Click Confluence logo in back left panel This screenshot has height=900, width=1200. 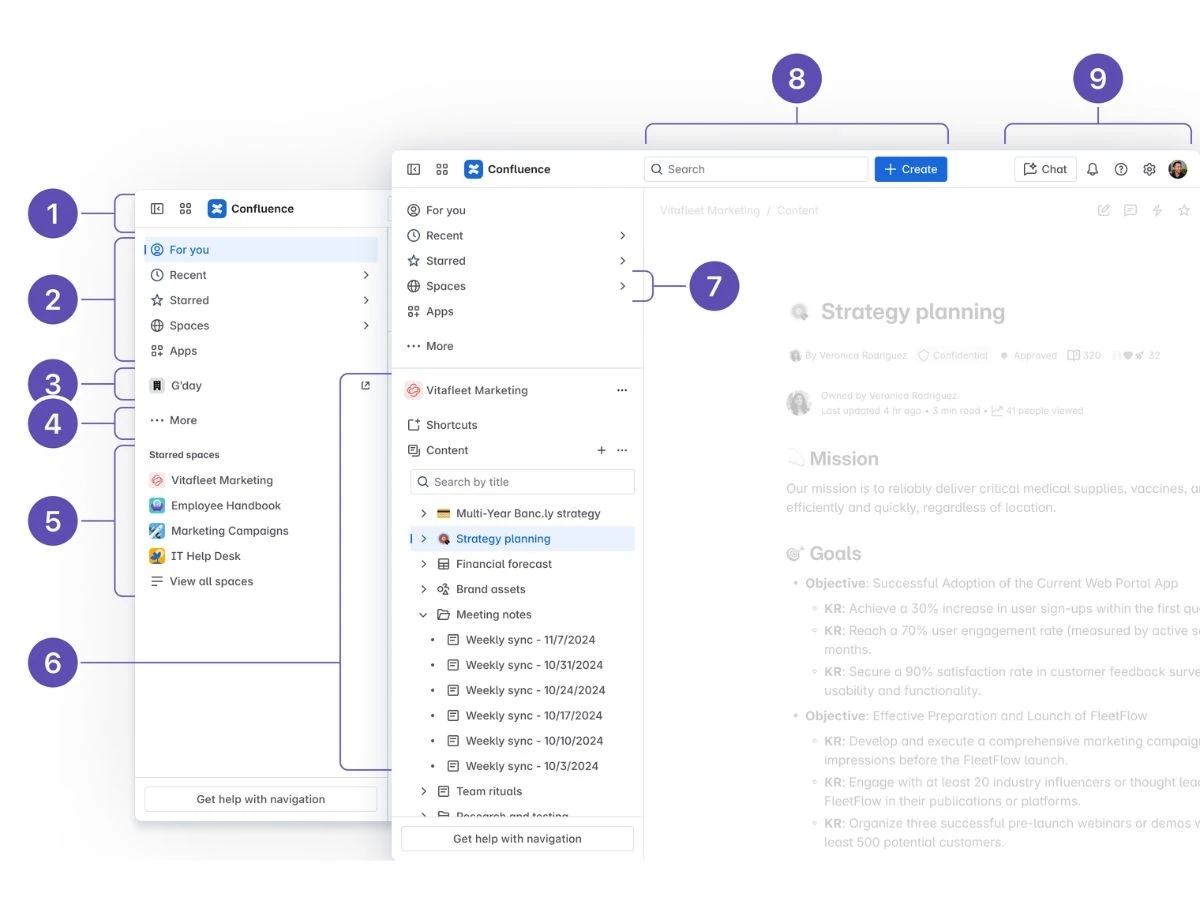point(217,209)
